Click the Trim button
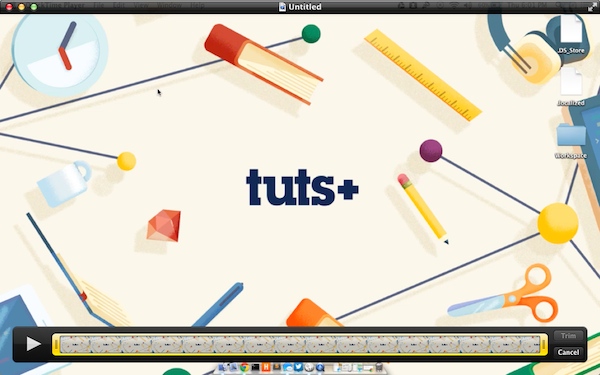This screenshot has width=600, height=375. (x=568, y=336)
